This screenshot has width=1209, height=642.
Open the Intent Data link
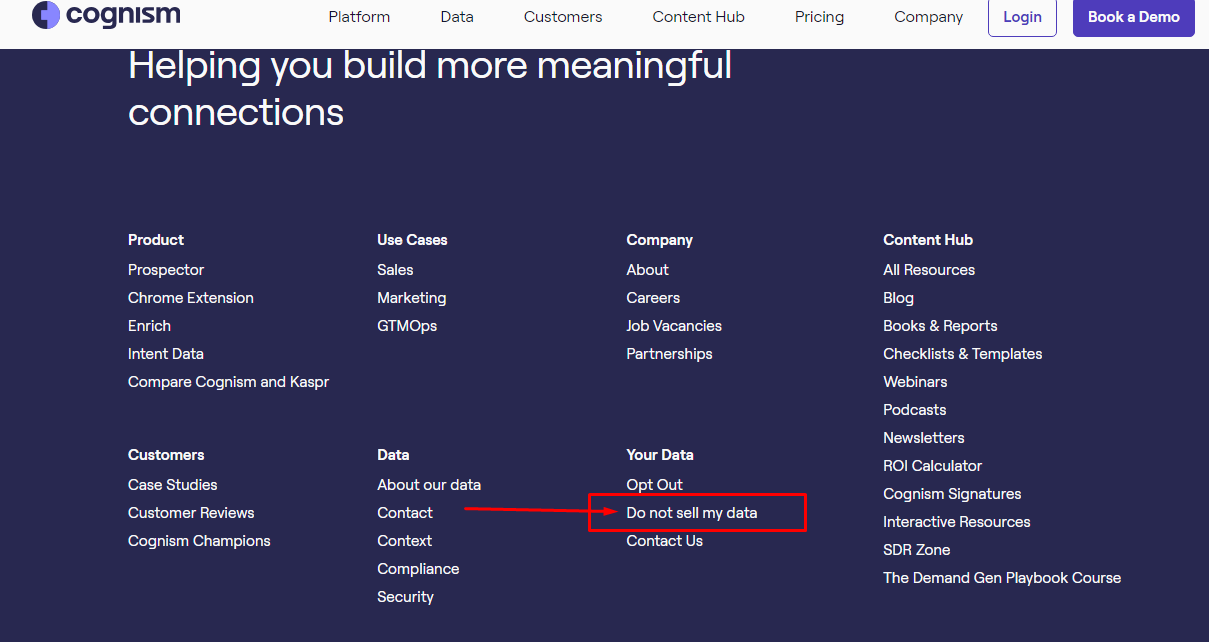[x=166, y=354]
